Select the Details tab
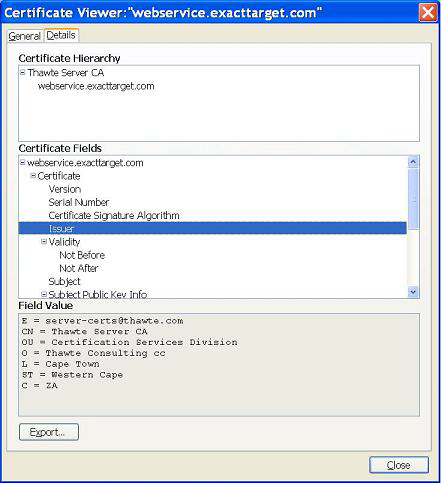 point(61,35)
